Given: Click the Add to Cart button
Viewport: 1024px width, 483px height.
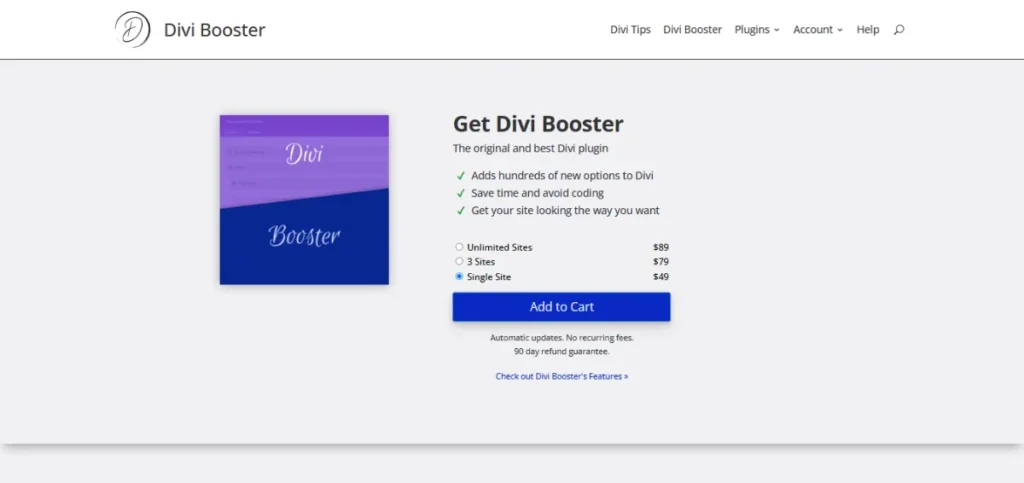Looking at the screenshot, I should click(562, 307).
